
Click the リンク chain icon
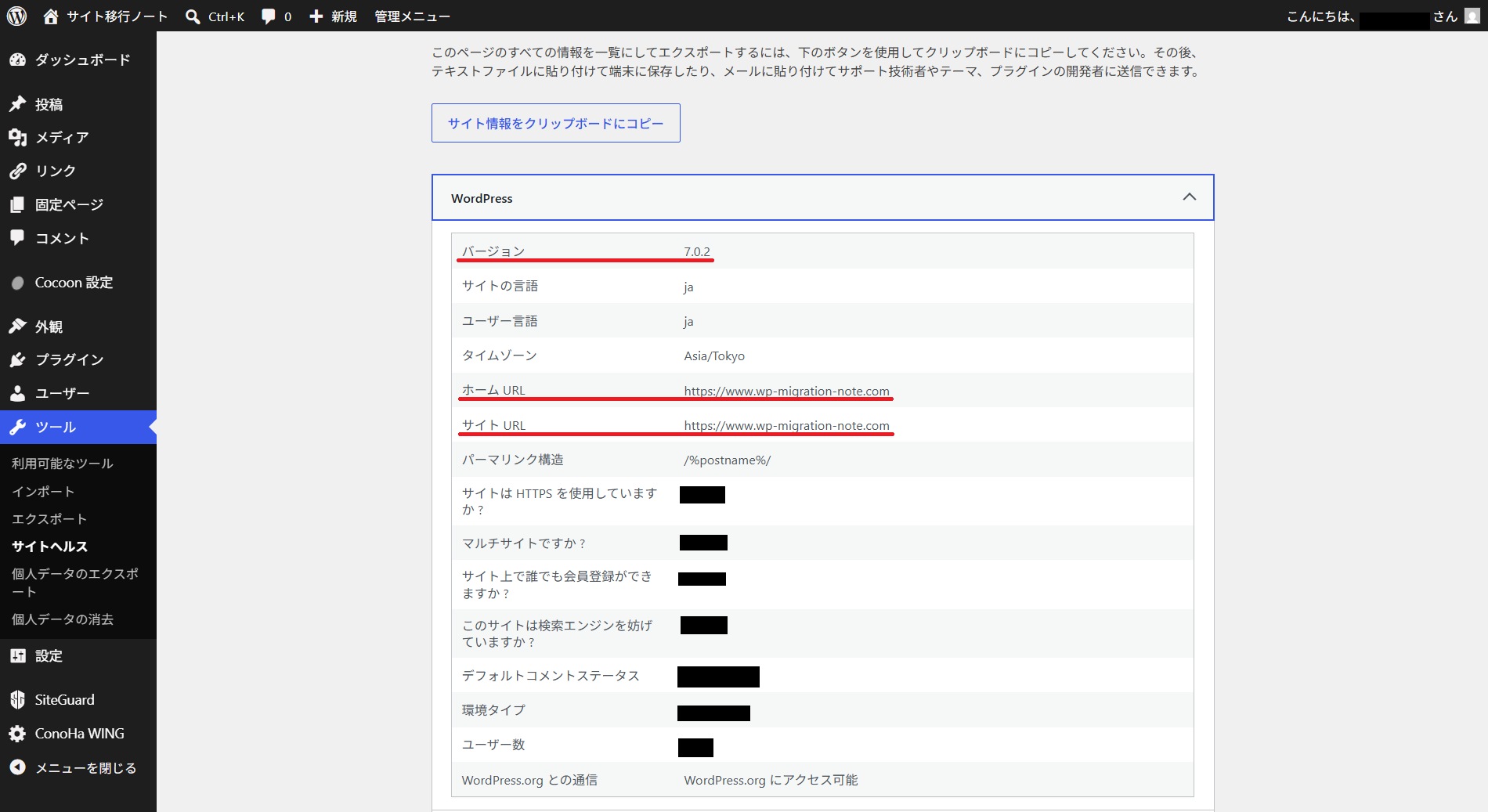(x=17, y=171)
